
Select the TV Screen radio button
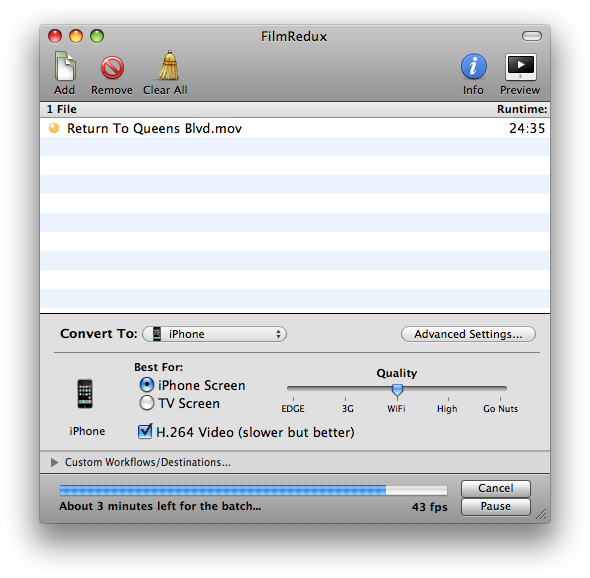coord(147,403)
